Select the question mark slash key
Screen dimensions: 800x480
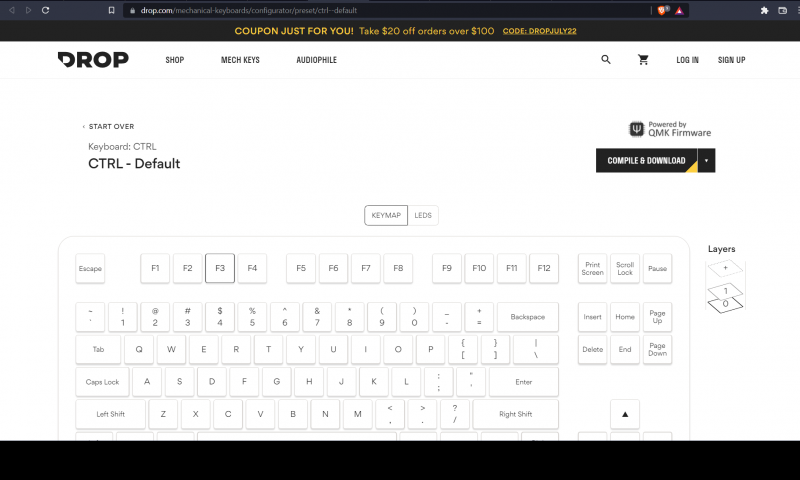click(455, 414)
